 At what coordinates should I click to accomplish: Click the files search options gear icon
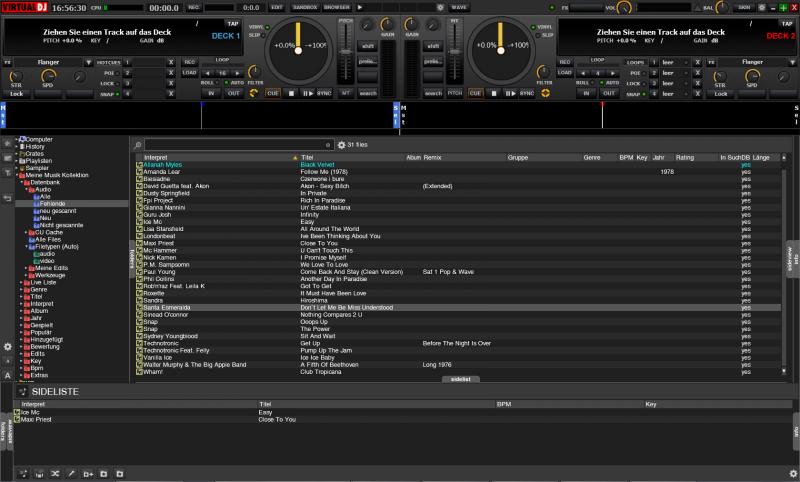coord(340,145)
